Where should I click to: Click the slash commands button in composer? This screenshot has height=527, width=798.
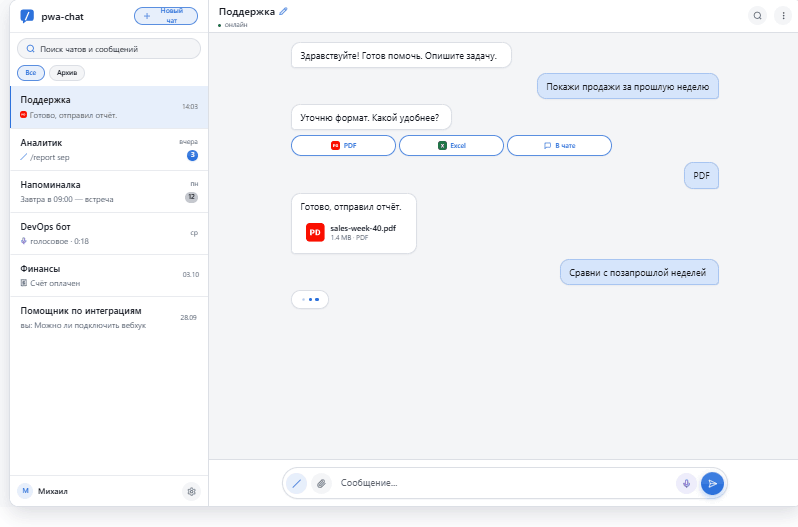pos(296,483)
